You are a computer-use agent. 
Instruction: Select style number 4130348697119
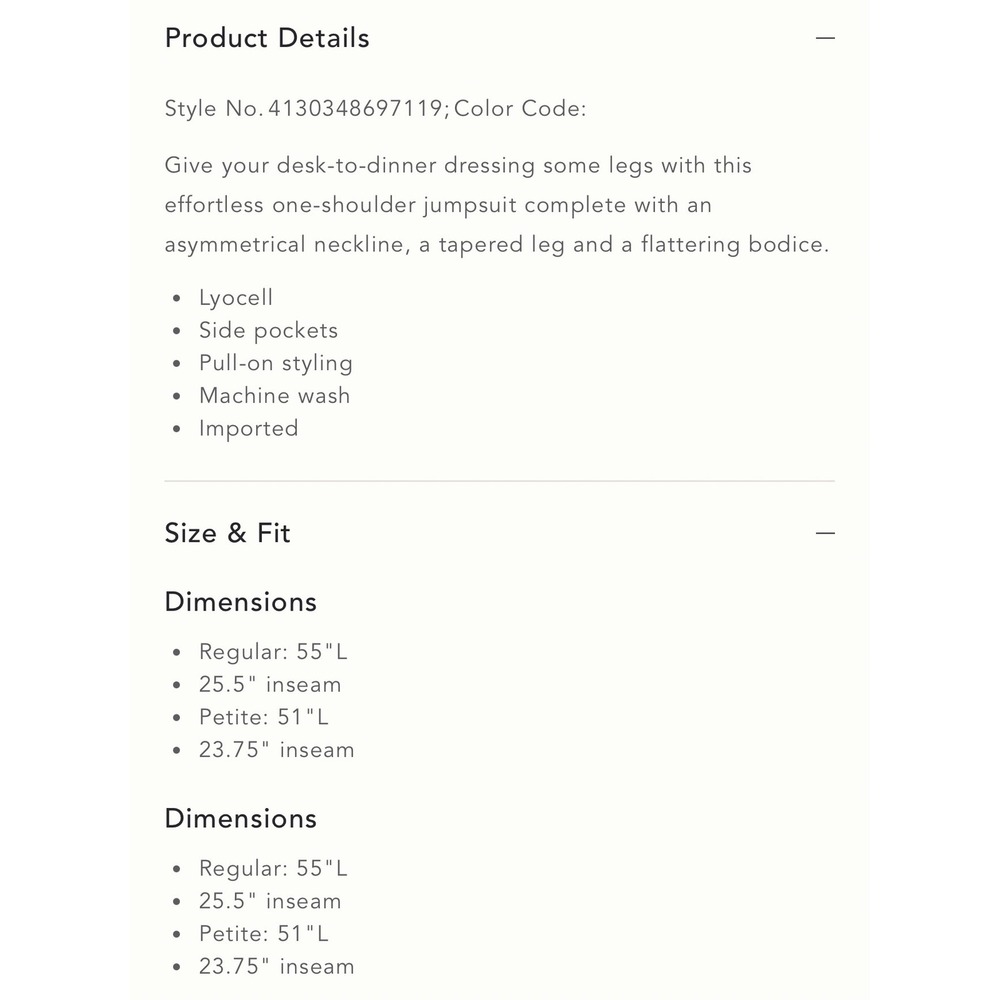(358, 109)
